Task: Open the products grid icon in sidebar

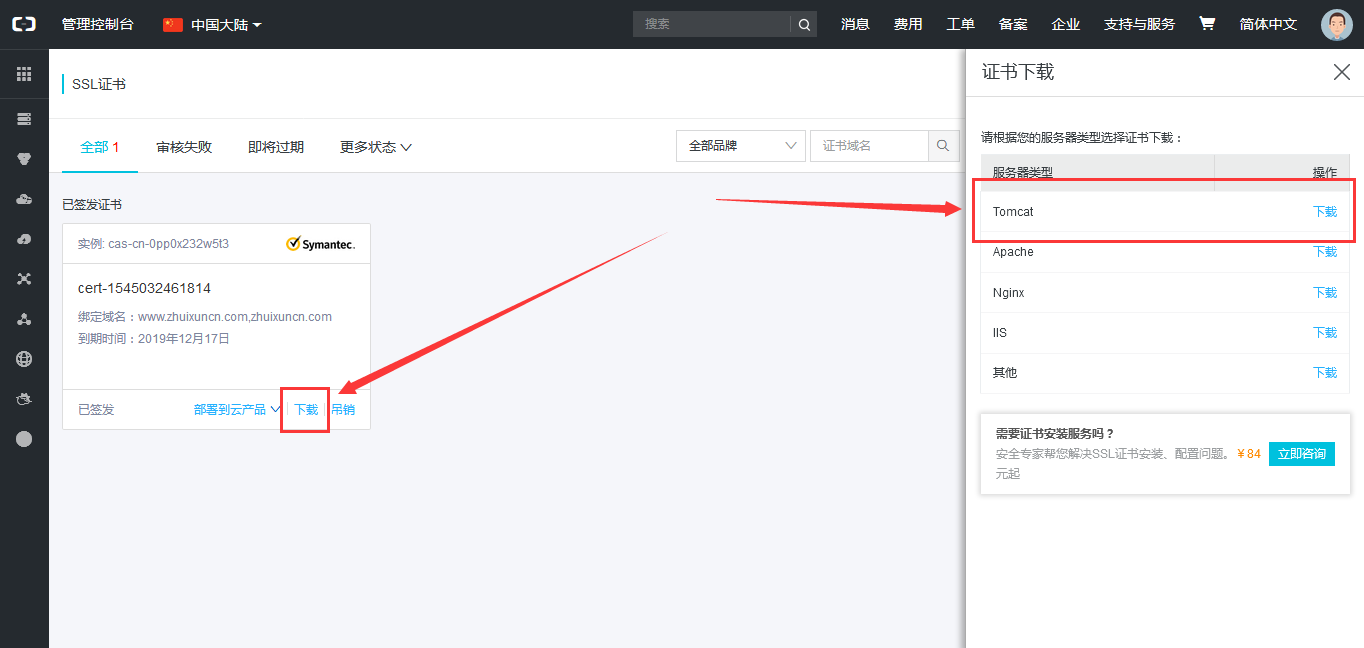Action: coord(24,73)
